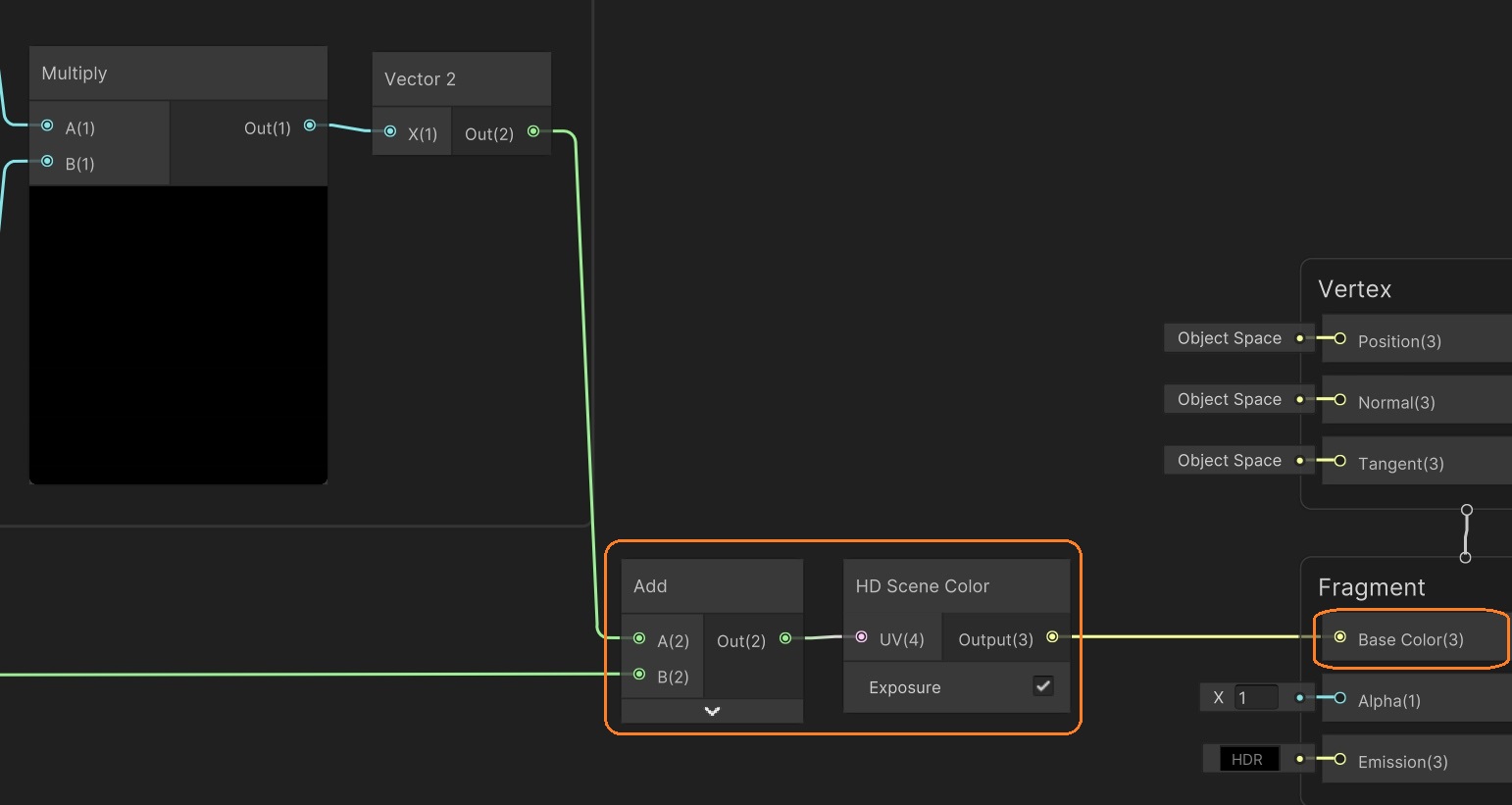Click the Fragment Emission(3) port
Image resolution: width=1512 pixels, height=805 pixels.
(1340, 759)
